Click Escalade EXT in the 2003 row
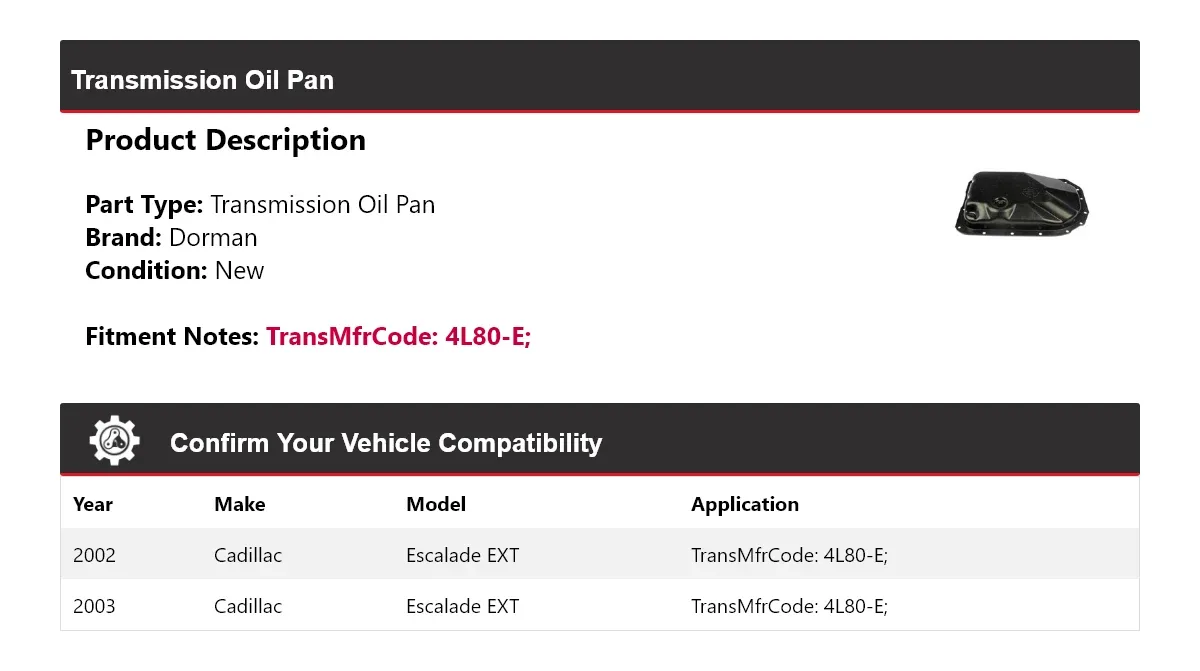 (x=463, y=606)
